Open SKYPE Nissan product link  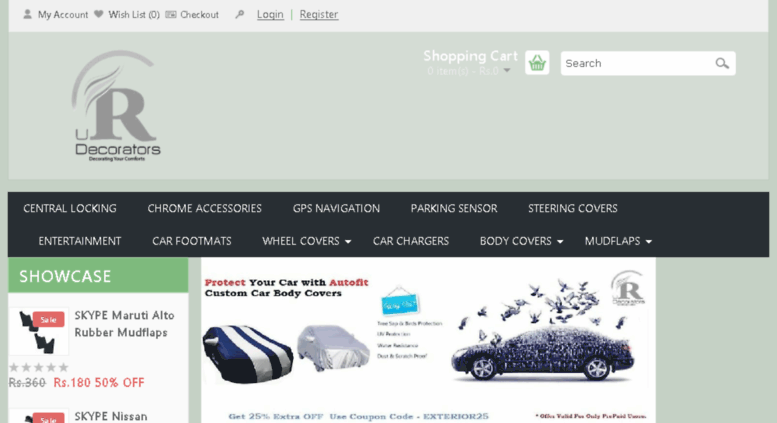[111, 417]
